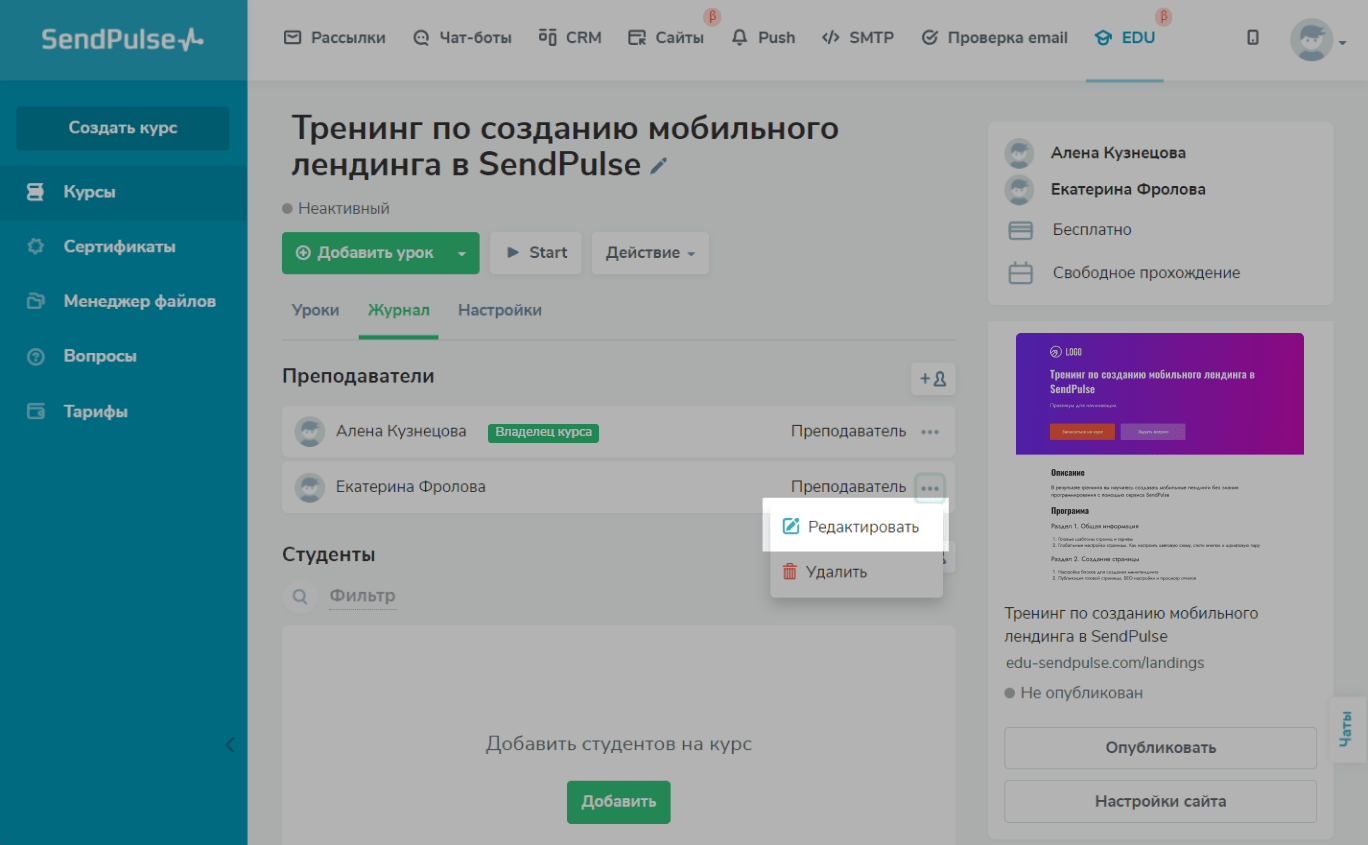Click Алена Кузнецова in the right panel

coord(1118,153)
